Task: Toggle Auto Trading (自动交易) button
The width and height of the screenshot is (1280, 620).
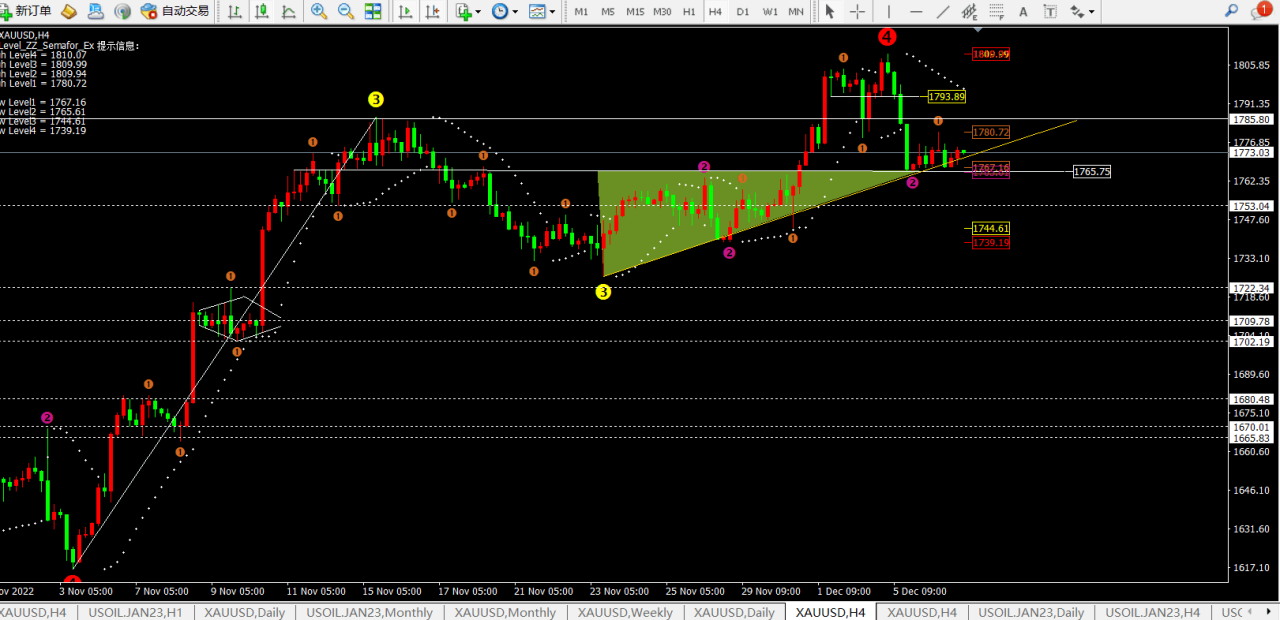Action: [x=175, y=11]
